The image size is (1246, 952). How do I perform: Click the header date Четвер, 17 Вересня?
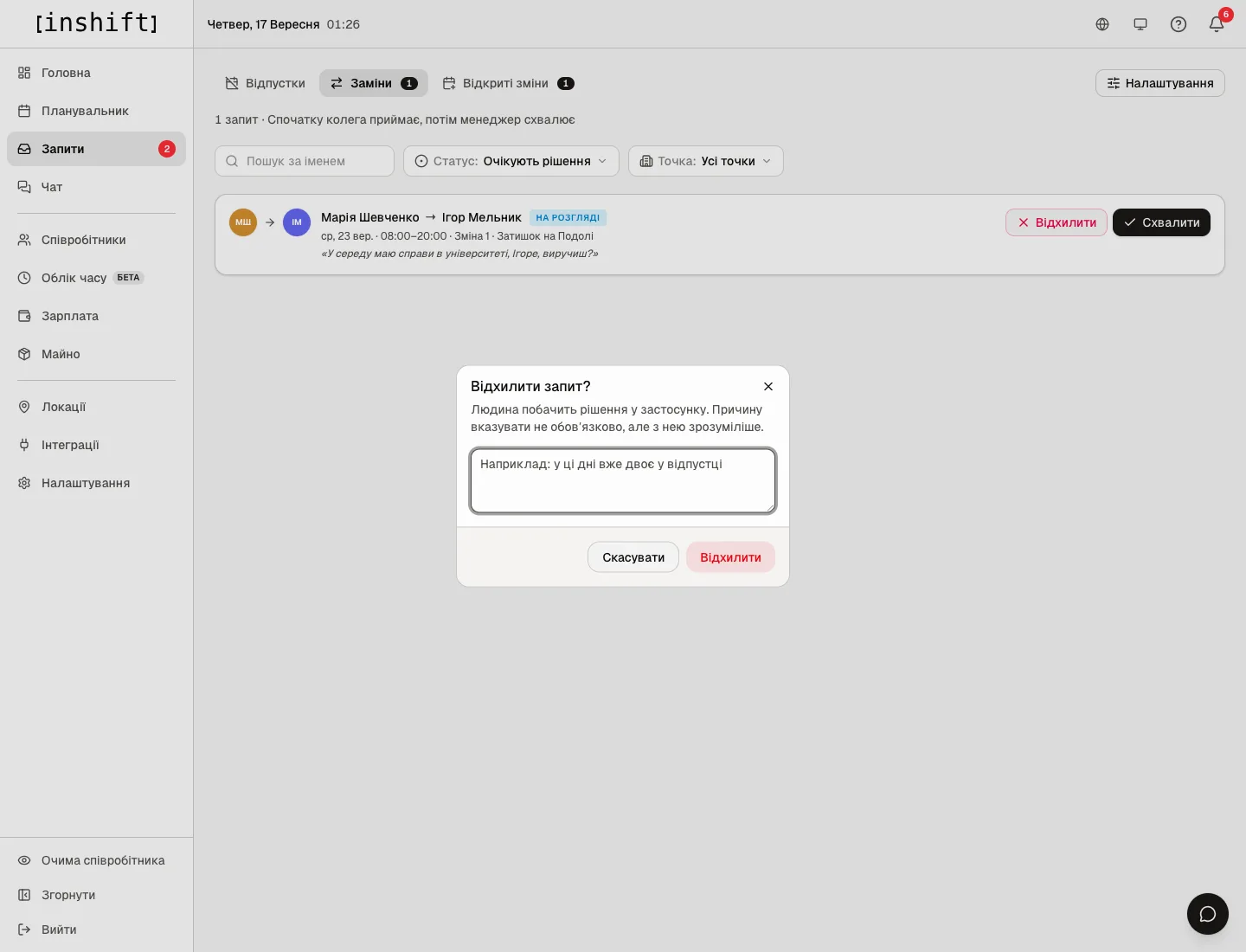pos(263,24)
